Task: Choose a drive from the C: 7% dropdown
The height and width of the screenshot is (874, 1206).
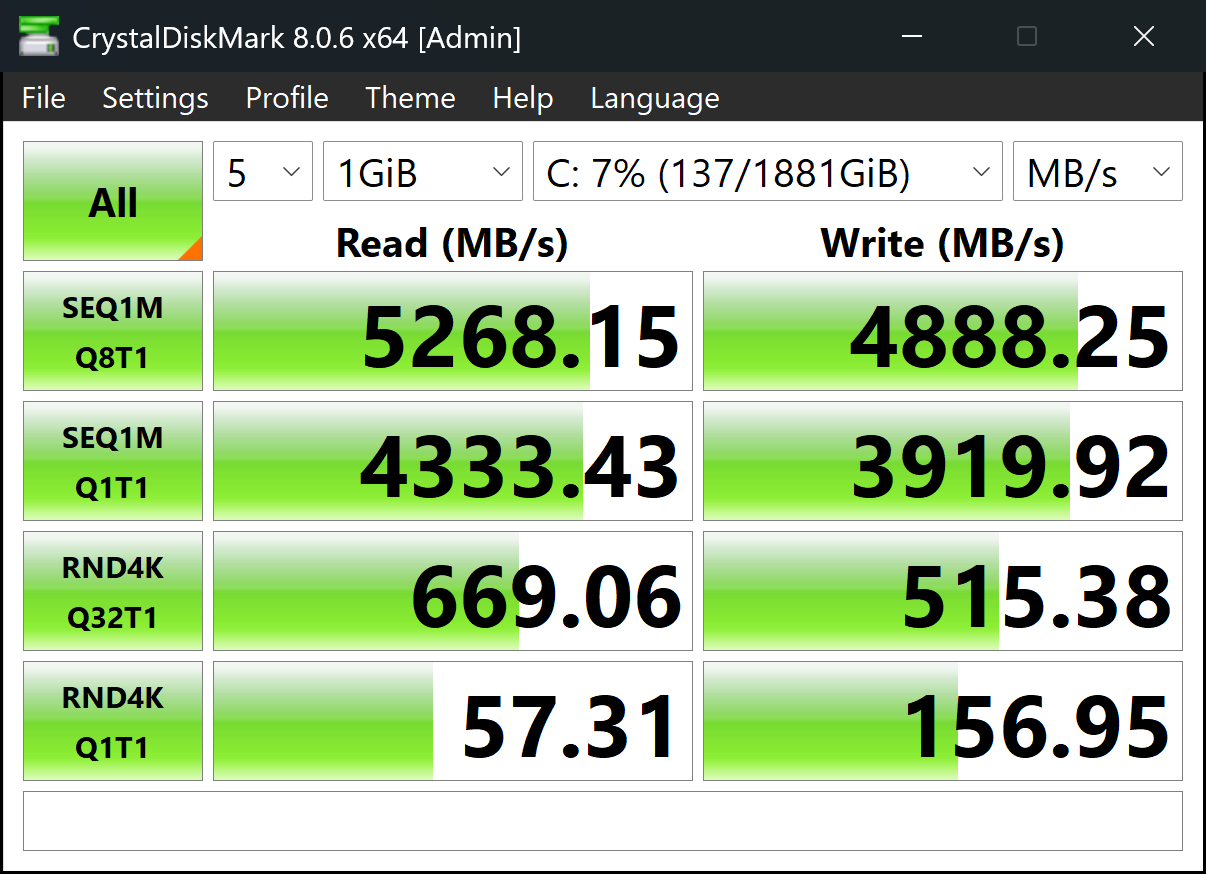Action: point(767,172)
